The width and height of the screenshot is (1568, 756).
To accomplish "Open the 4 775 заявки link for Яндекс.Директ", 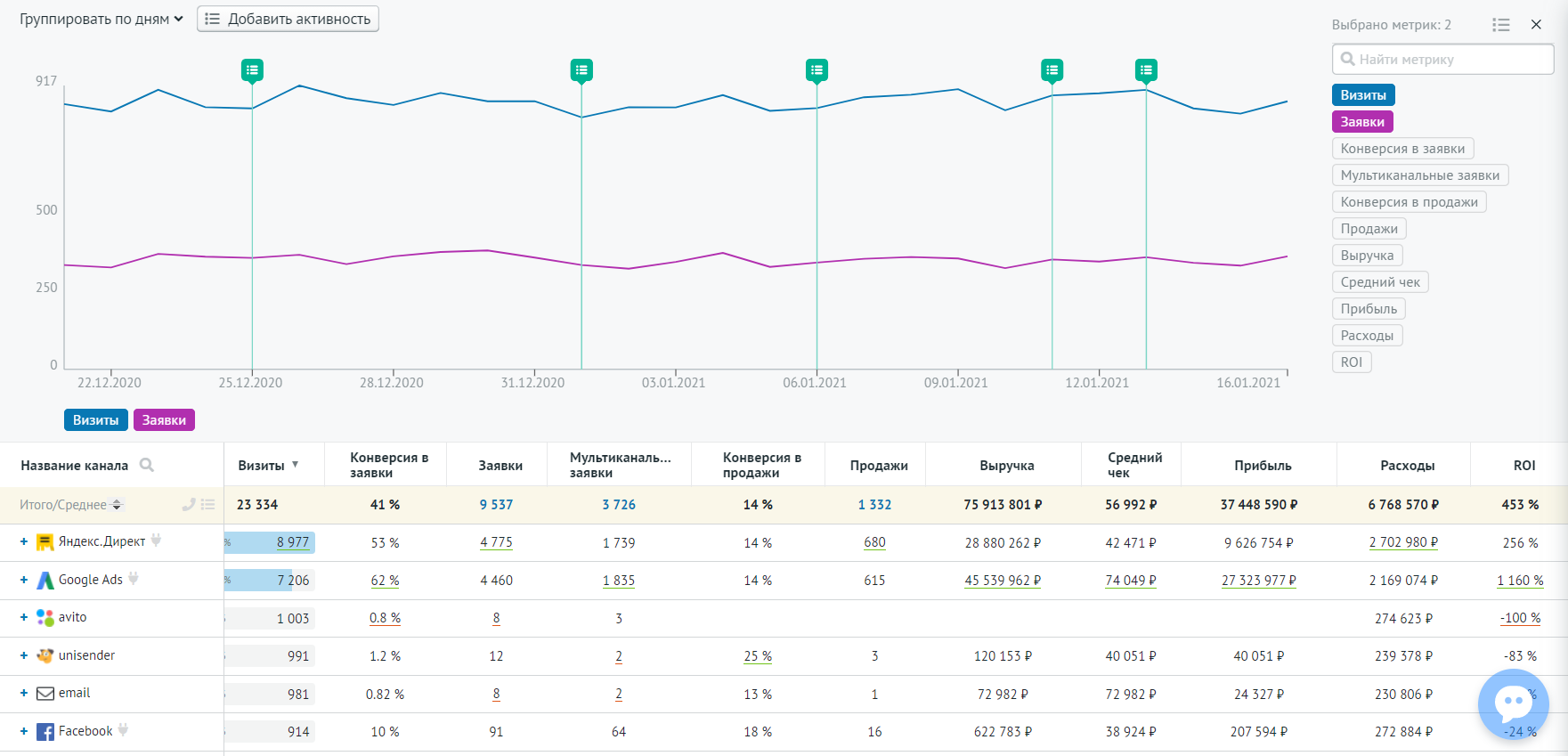I will 496,542.
